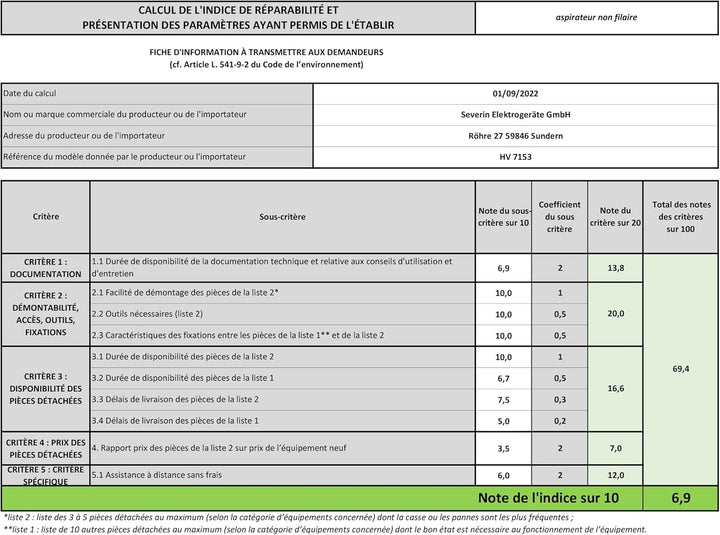Select the remote assistance score 12,0 cell

pyautogui.click(x=615, y=475)
